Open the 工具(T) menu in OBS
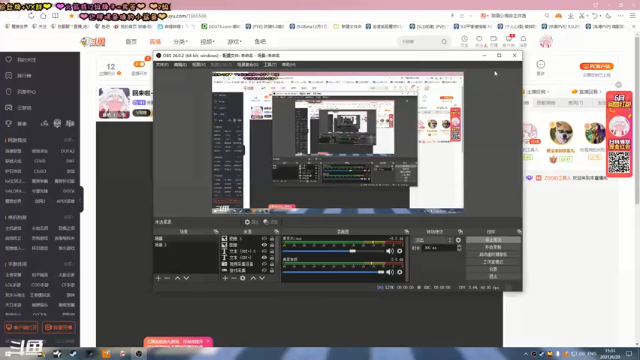Screen dimensions: 640x360 (270, 64)
